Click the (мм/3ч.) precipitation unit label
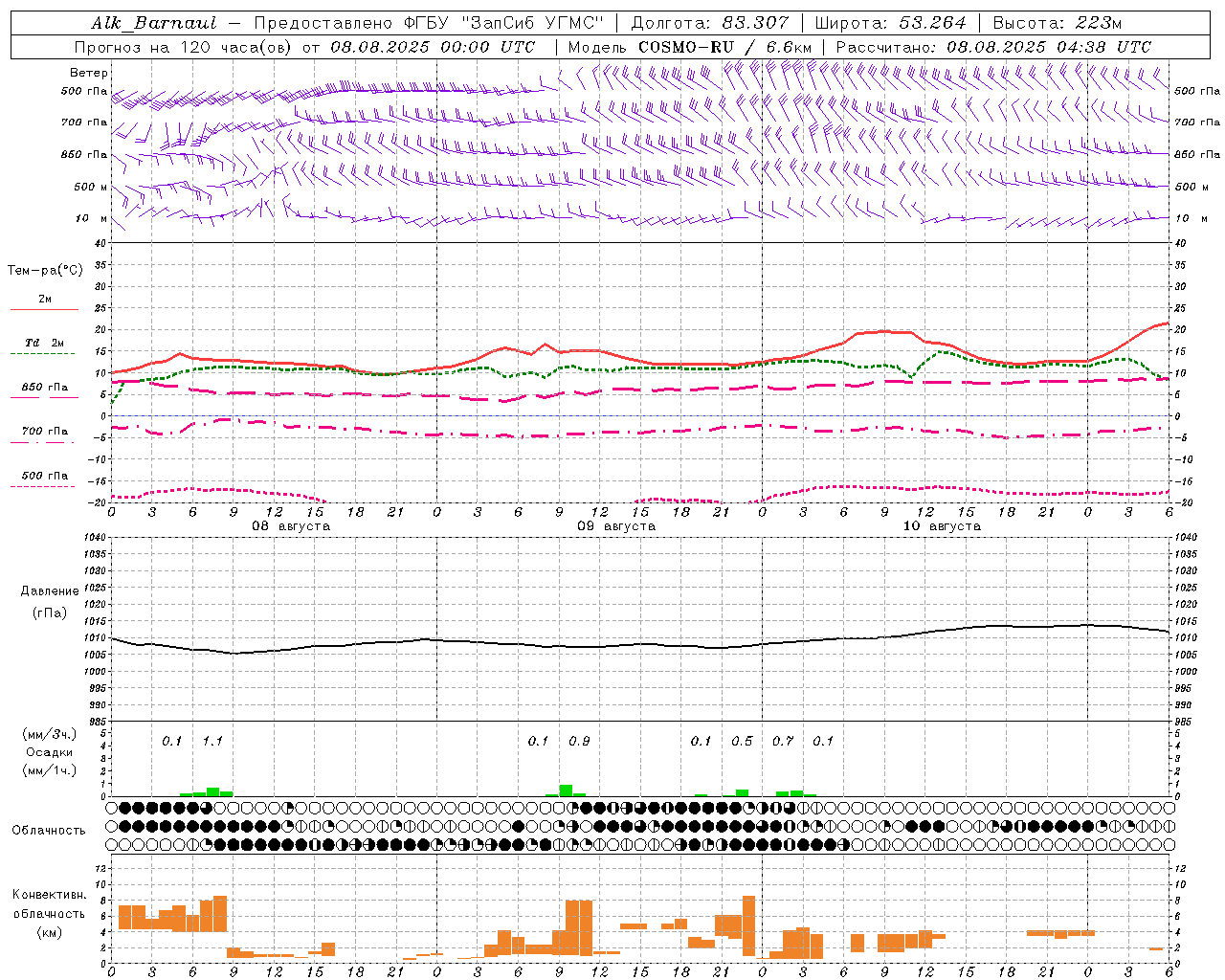Screen dimensions: 1225x980 (x=50, y=735)
